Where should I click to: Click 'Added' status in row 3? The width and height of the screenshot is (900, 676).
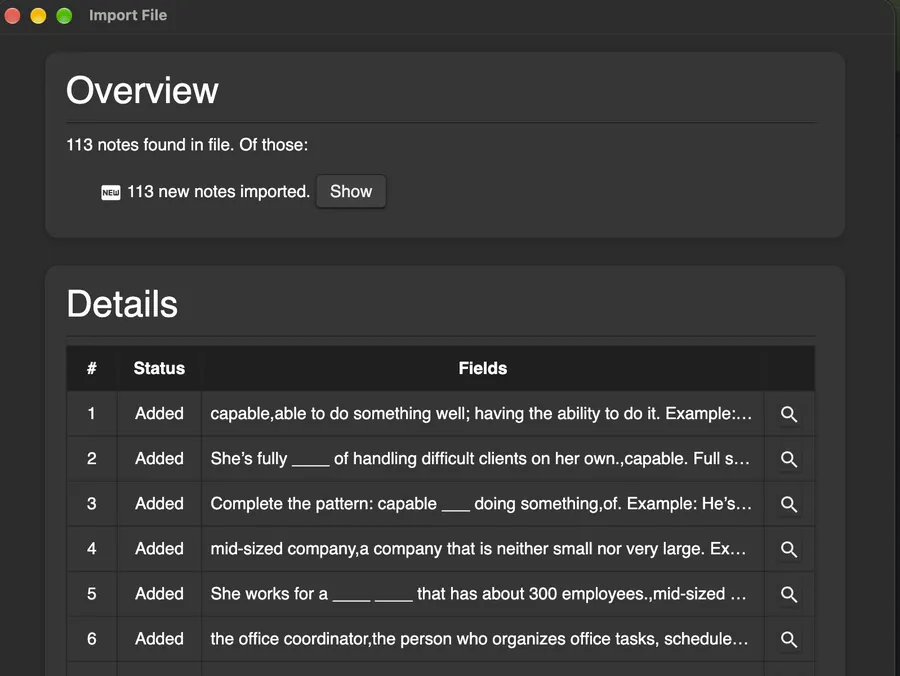coord(159,504)
